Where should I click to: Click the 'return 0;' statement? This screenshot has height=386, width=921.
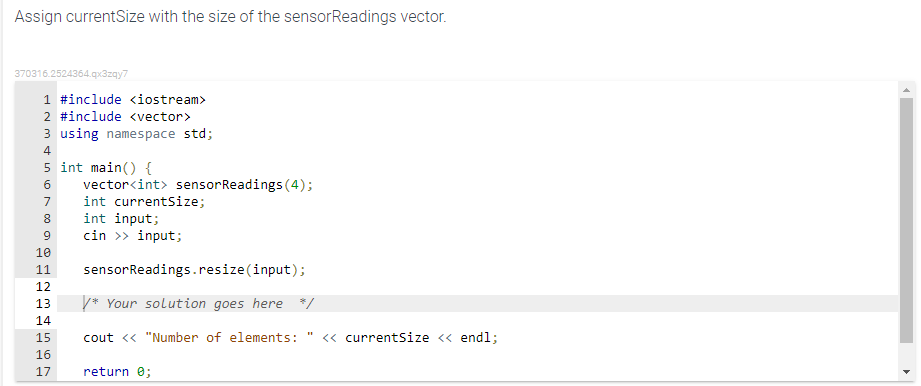(117, 372)
